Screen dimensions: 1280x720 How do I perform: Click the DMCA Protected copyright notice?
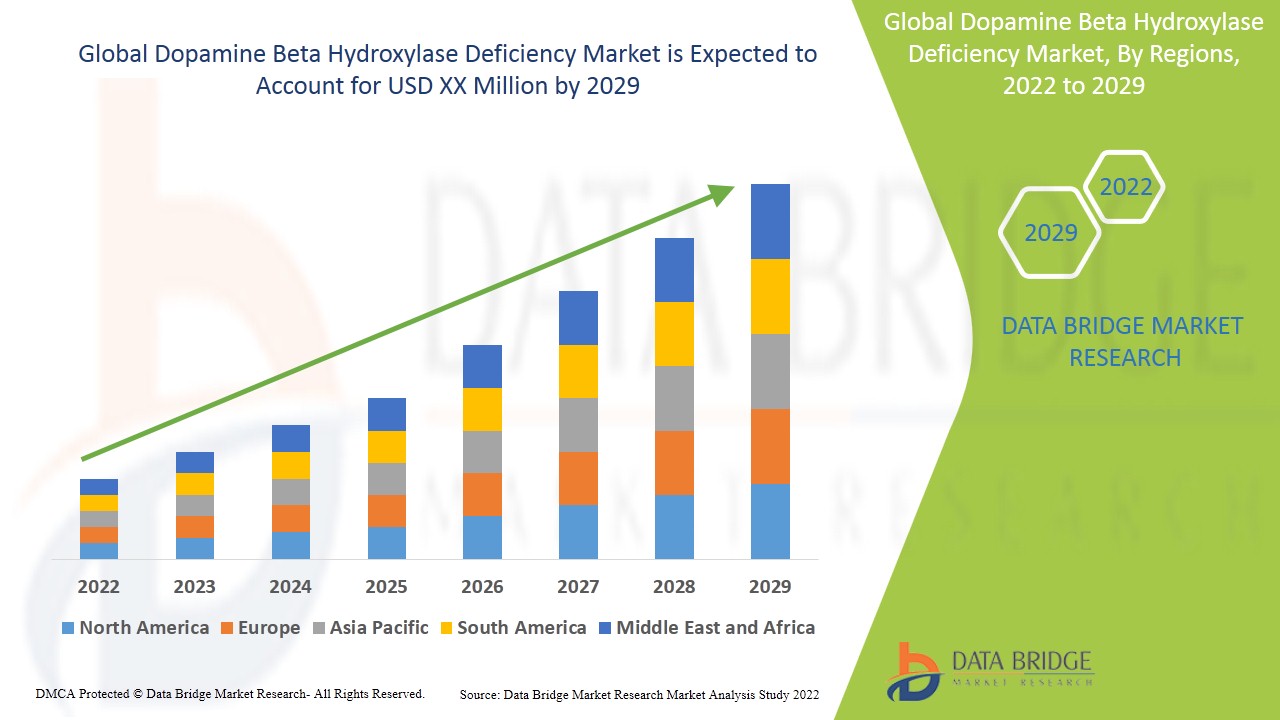tap(230, 693)
